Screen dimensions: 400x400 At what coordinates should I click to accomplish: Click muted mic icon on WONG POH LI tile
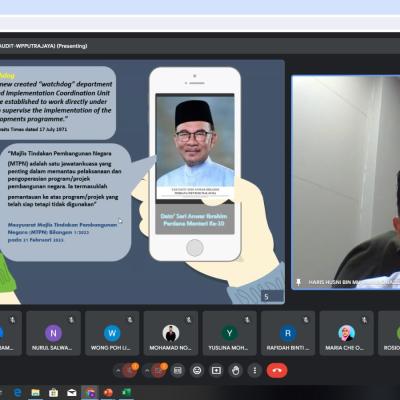pyautogui.click(x=130, y=320)
